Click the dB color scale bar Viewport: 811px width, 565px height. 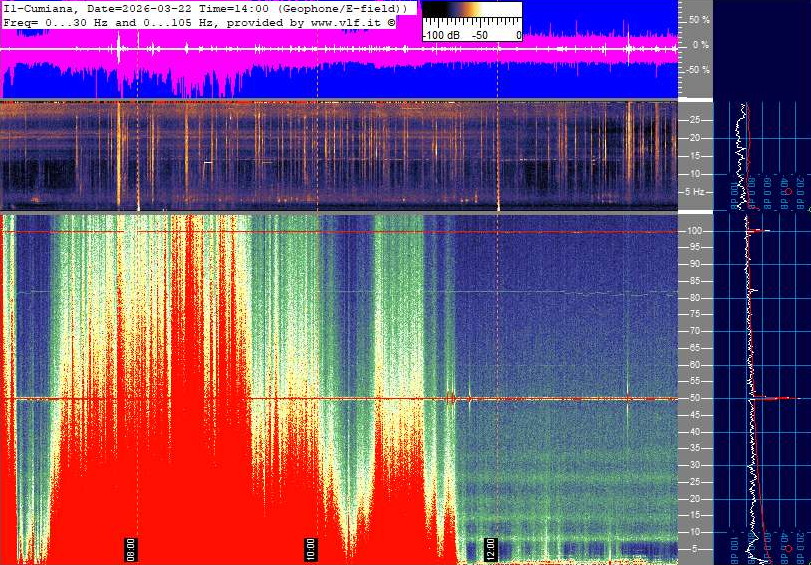(471, 17)
